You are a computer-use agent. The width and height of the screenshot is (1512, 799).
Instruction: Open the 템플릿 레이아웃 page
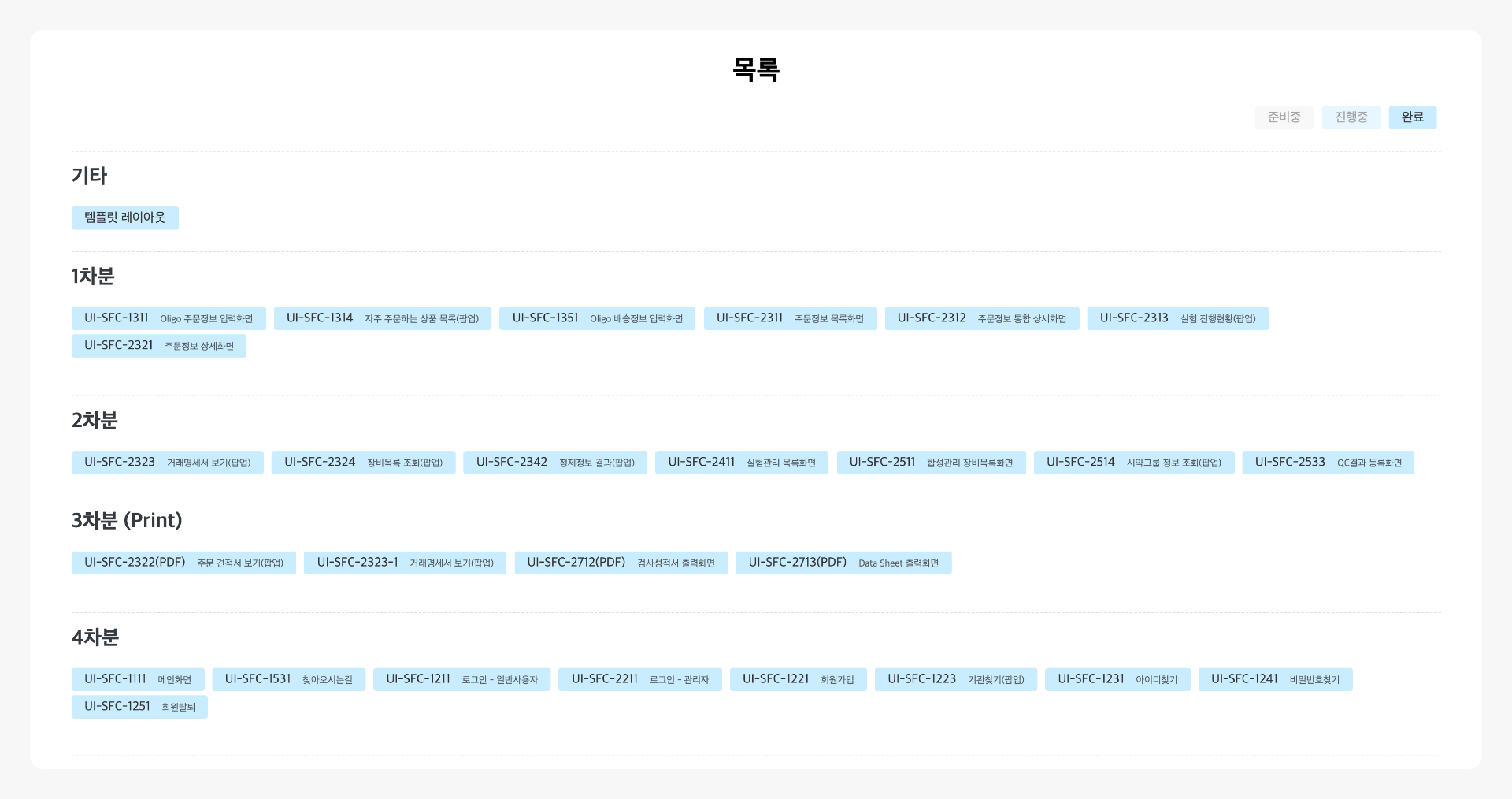click(124, 217)
